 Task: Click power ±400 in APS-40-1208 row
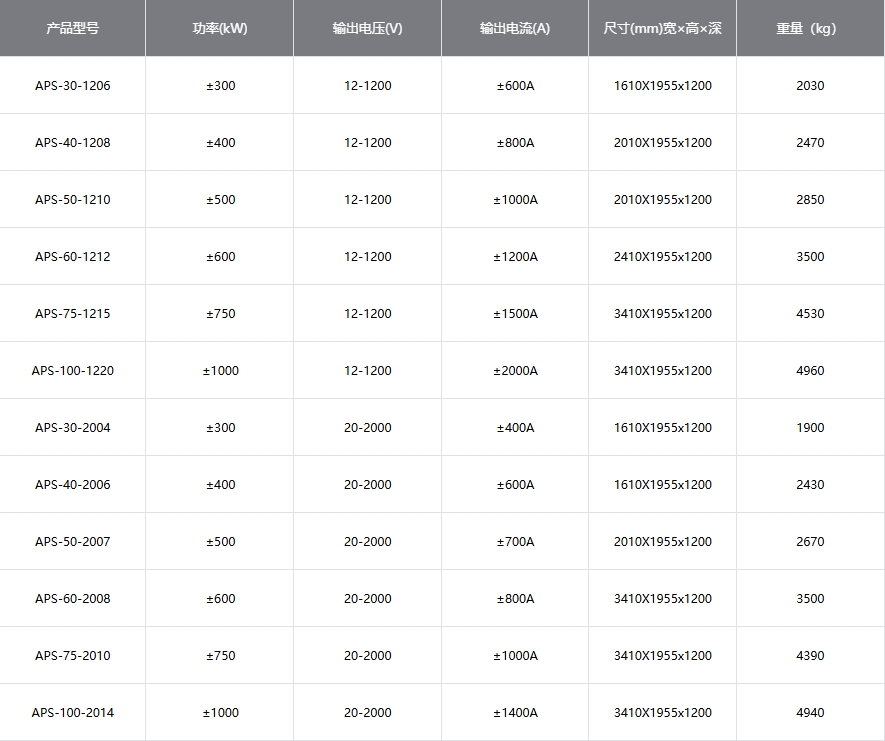coord(221,143)
